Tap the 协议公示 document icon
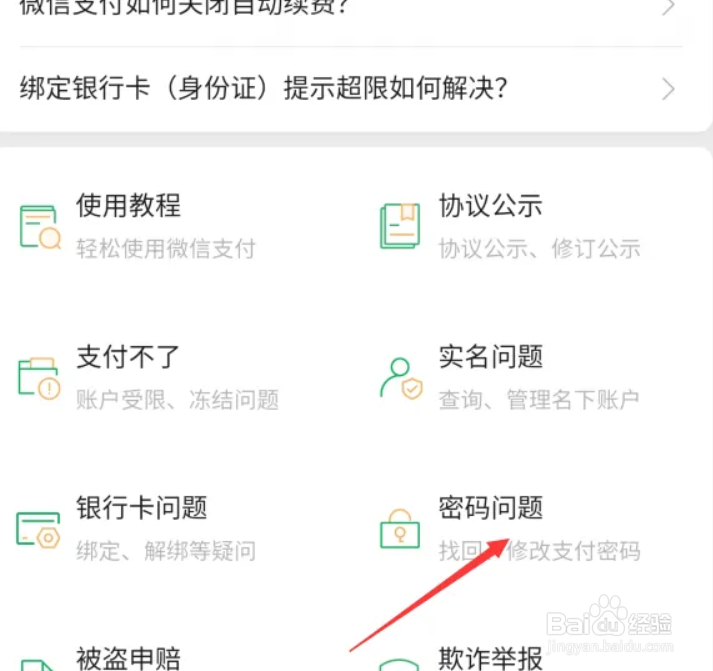Viewport: 713px width, 671px height. click(x=400, y=226)
